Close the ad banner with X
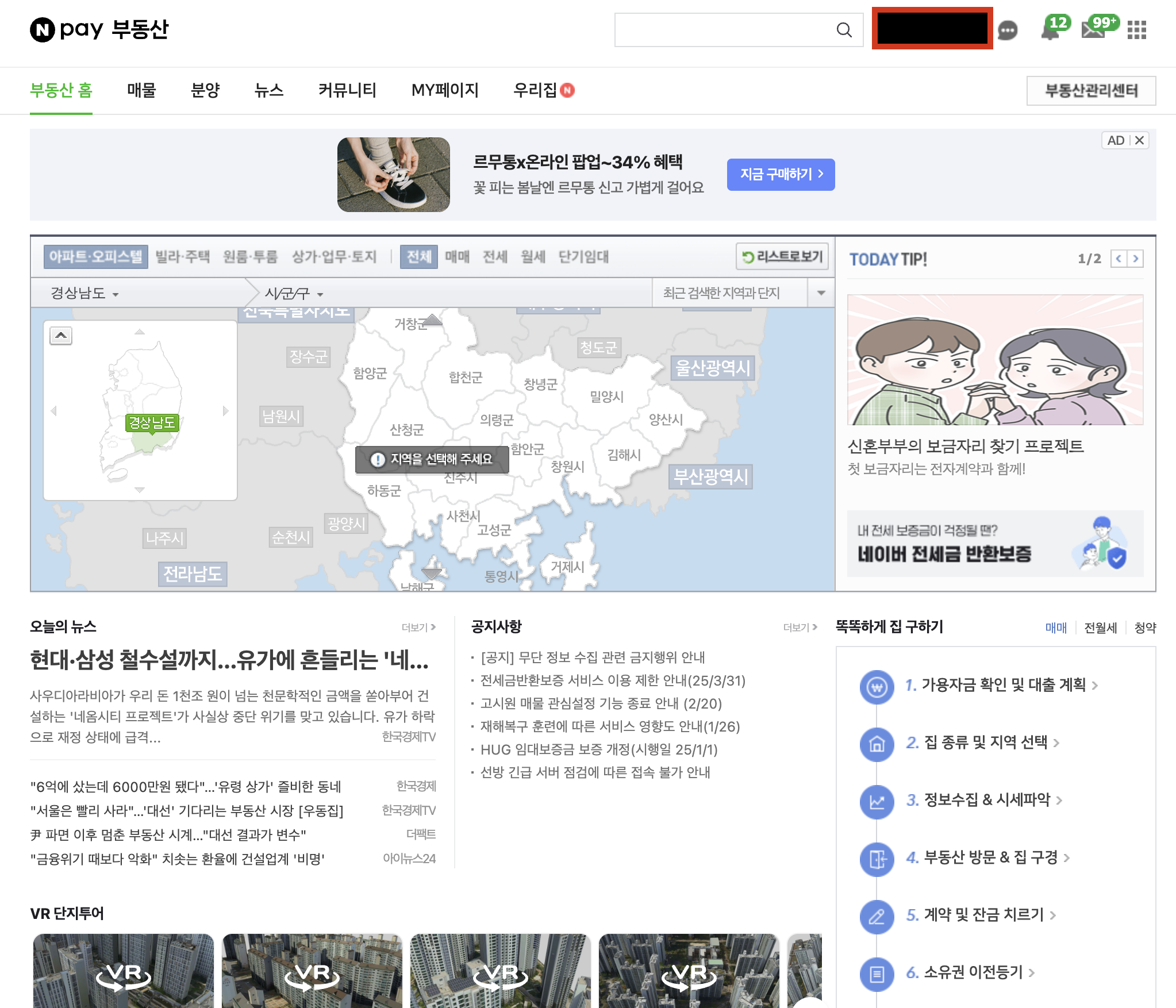The width and height of the screenshot is (1176, 1008). tap(1139, 140)
